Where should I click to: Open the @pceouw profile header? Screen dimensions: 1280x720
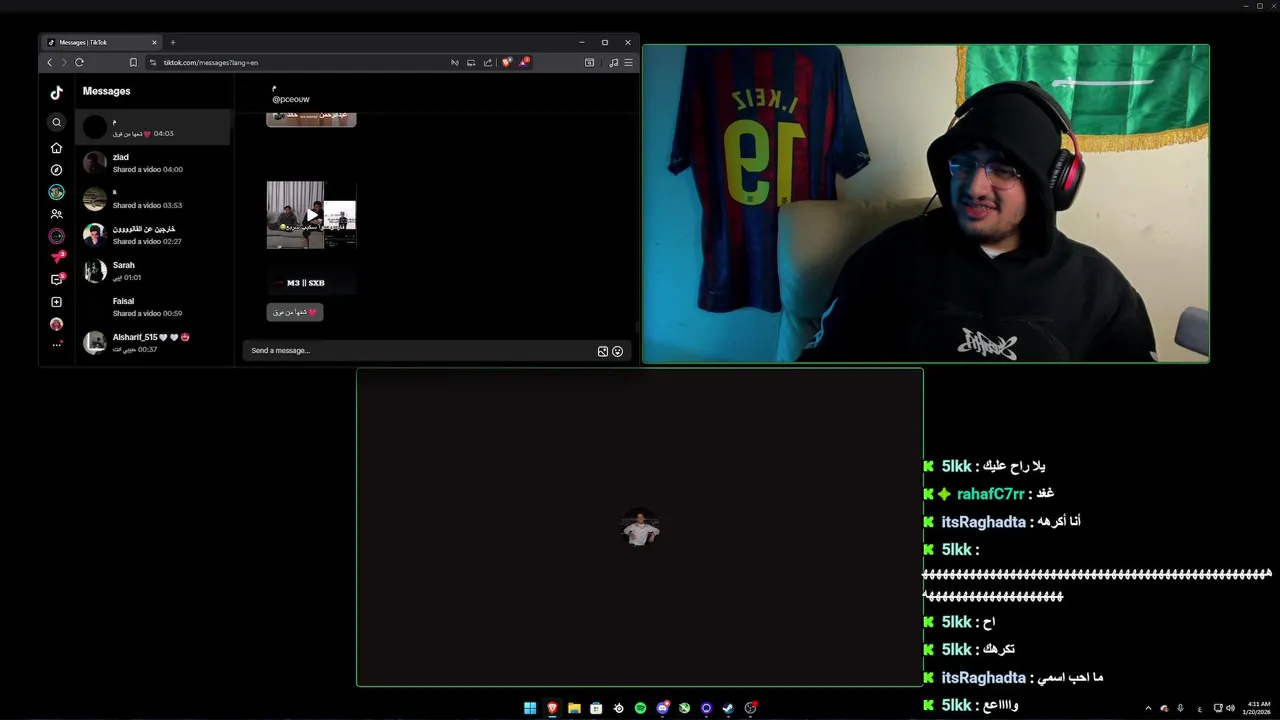click(291, 99)
